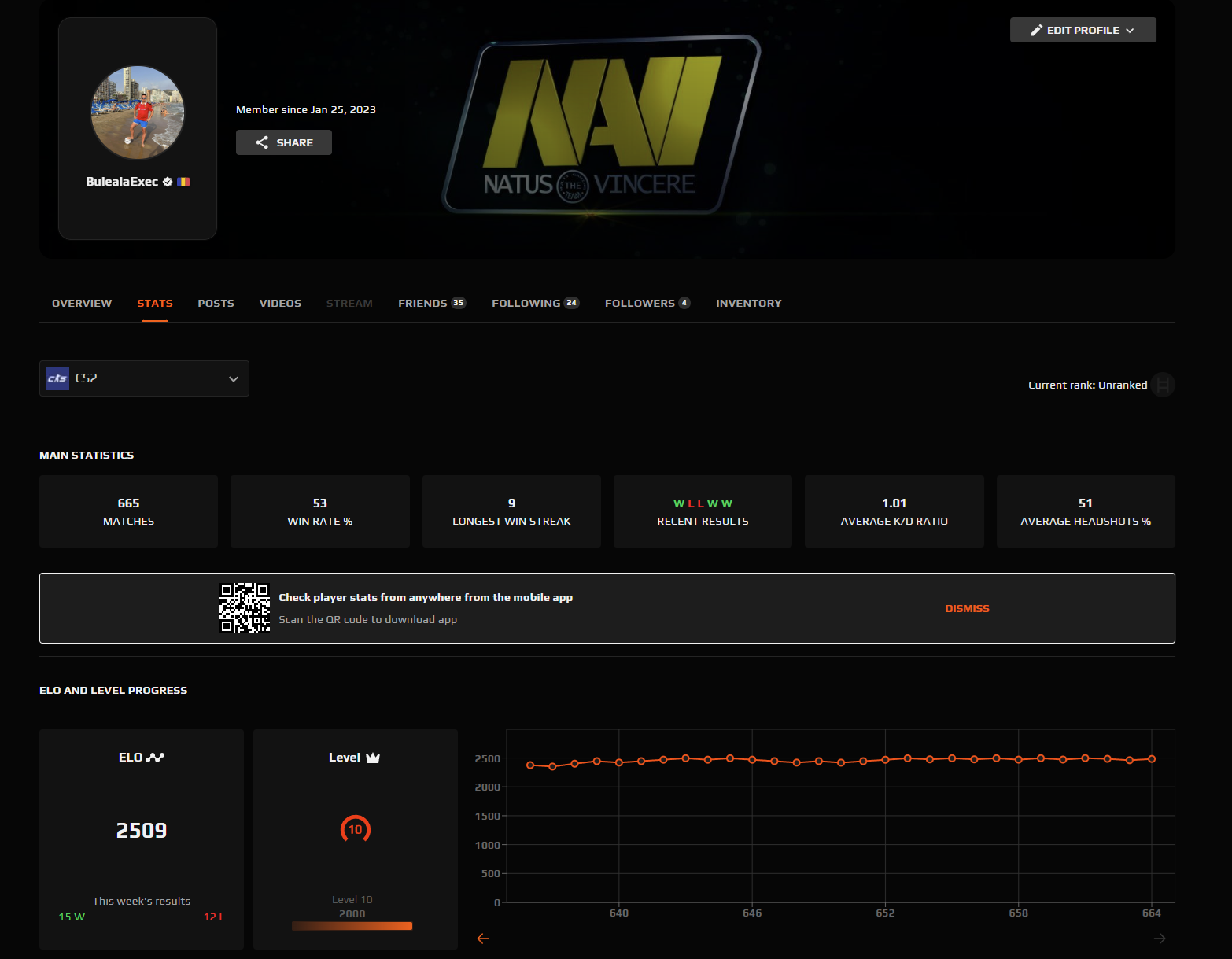
Task: Open the BulealaExec profile avatar picture
Action: [138, 112]
